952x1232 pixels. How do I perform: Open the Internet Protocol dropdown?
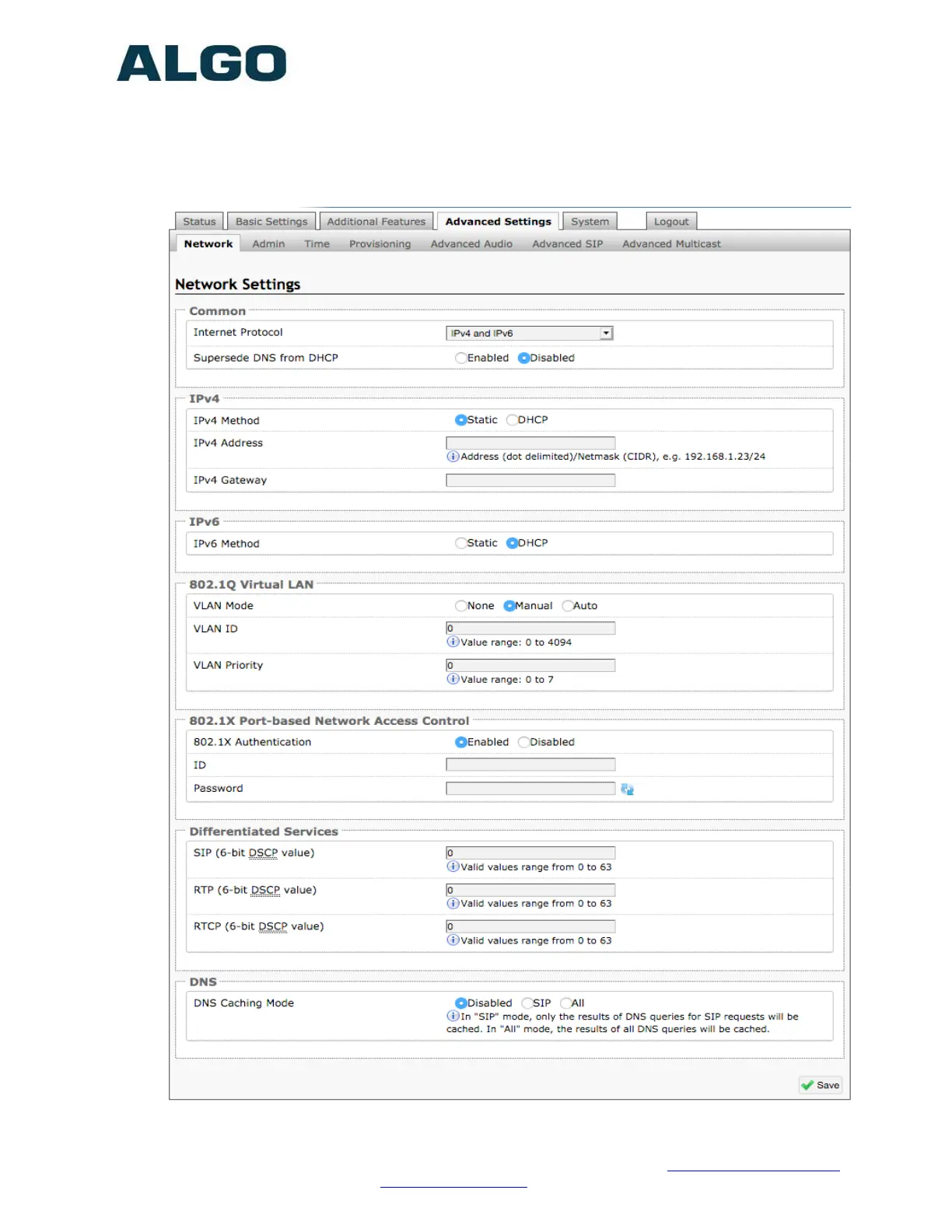(530, 333)
